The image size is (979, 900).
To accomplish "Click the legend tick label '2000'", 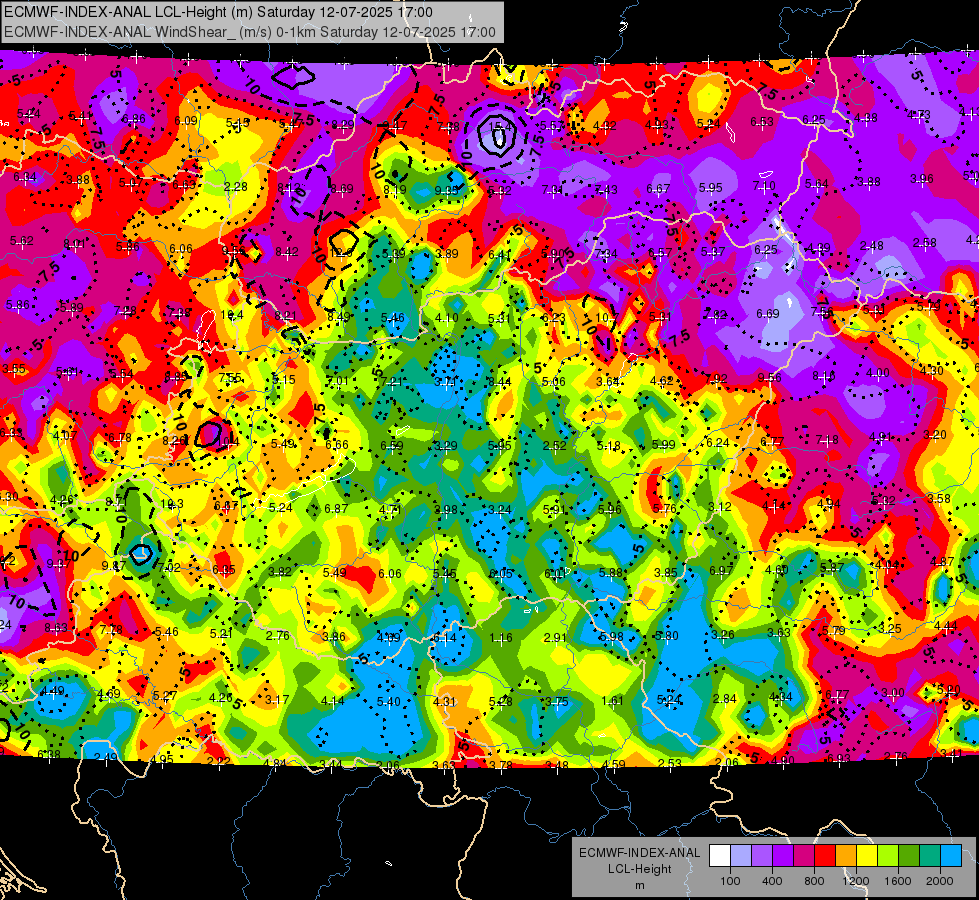I will coord(939,881).
